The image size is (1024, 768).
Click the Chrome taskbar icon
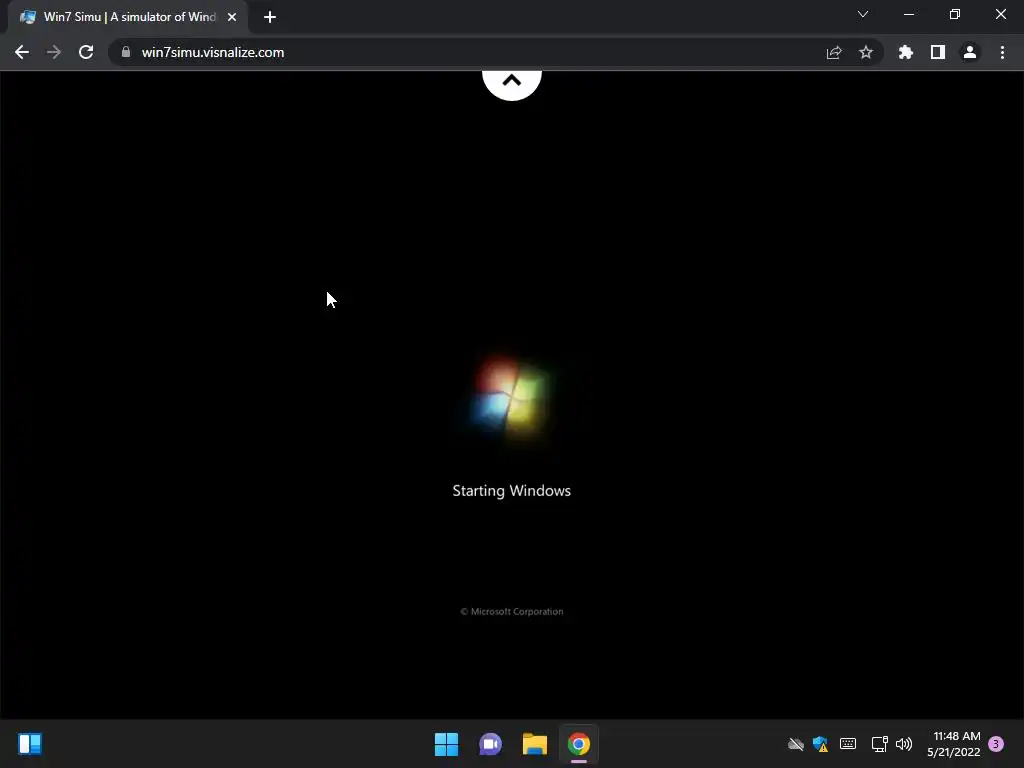[579, 744]
